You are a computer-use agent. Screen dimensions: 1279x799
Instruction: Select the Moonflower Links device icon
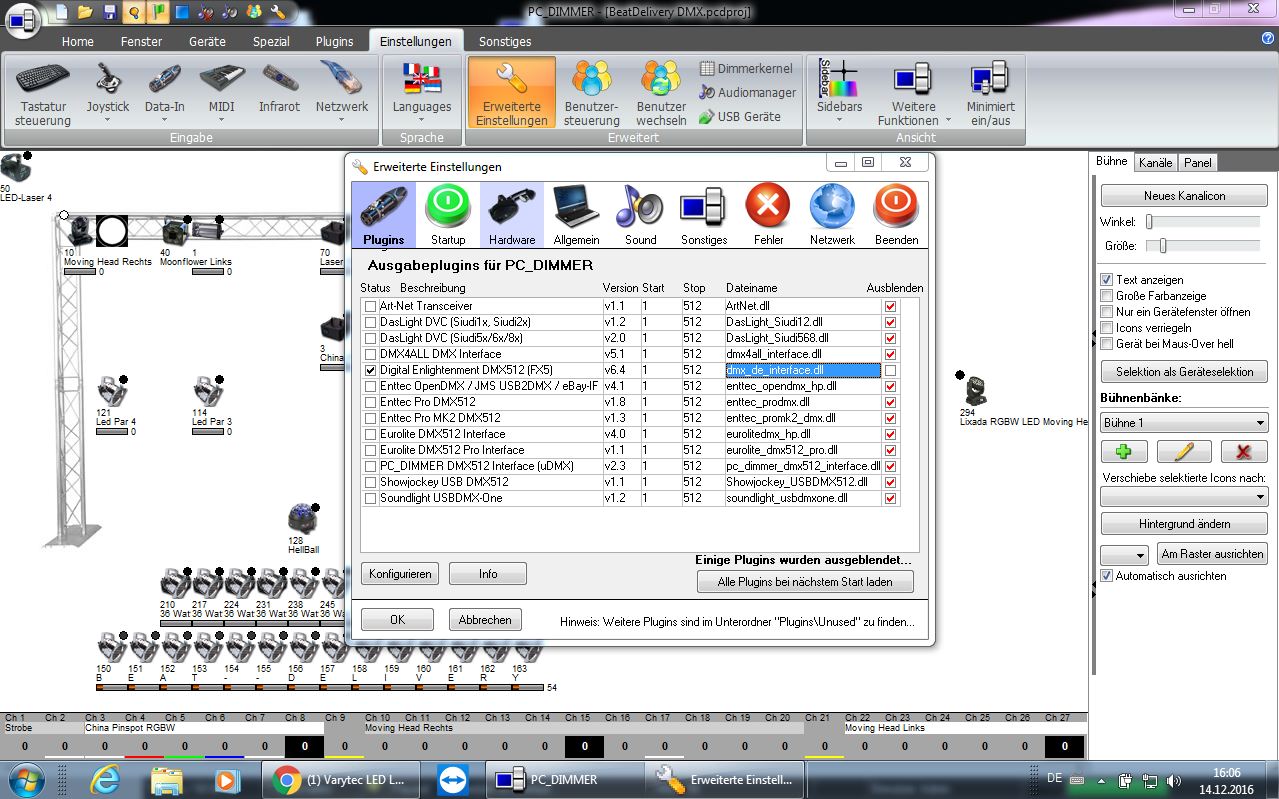176,232
